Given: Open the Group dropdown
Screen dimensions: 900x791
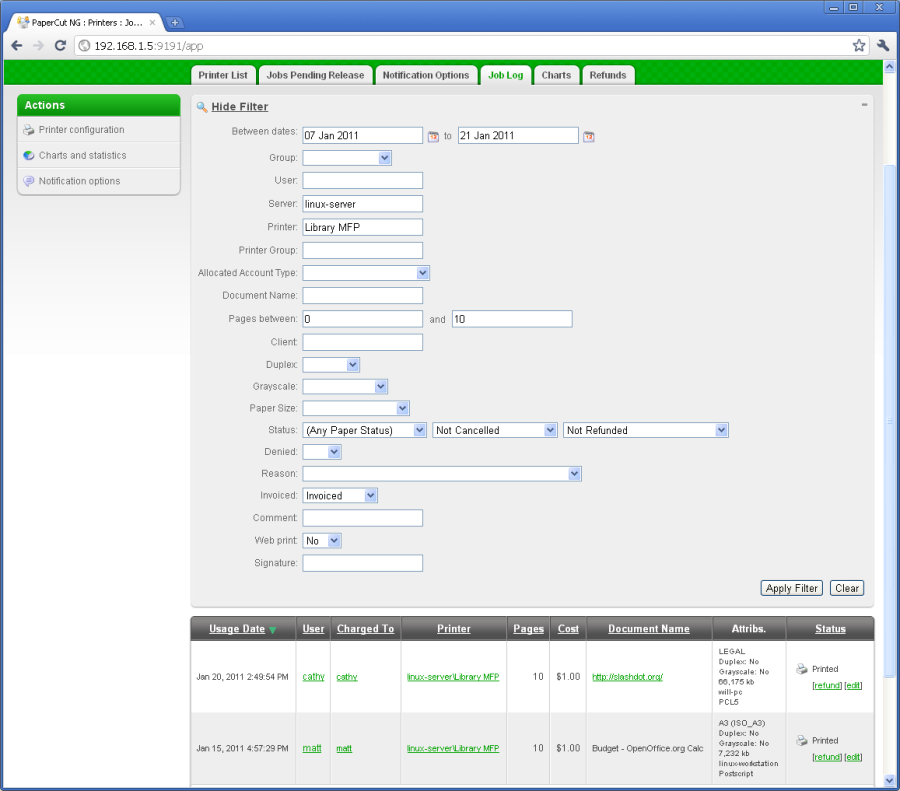Looking at the screenshot, I should point(347,158).
